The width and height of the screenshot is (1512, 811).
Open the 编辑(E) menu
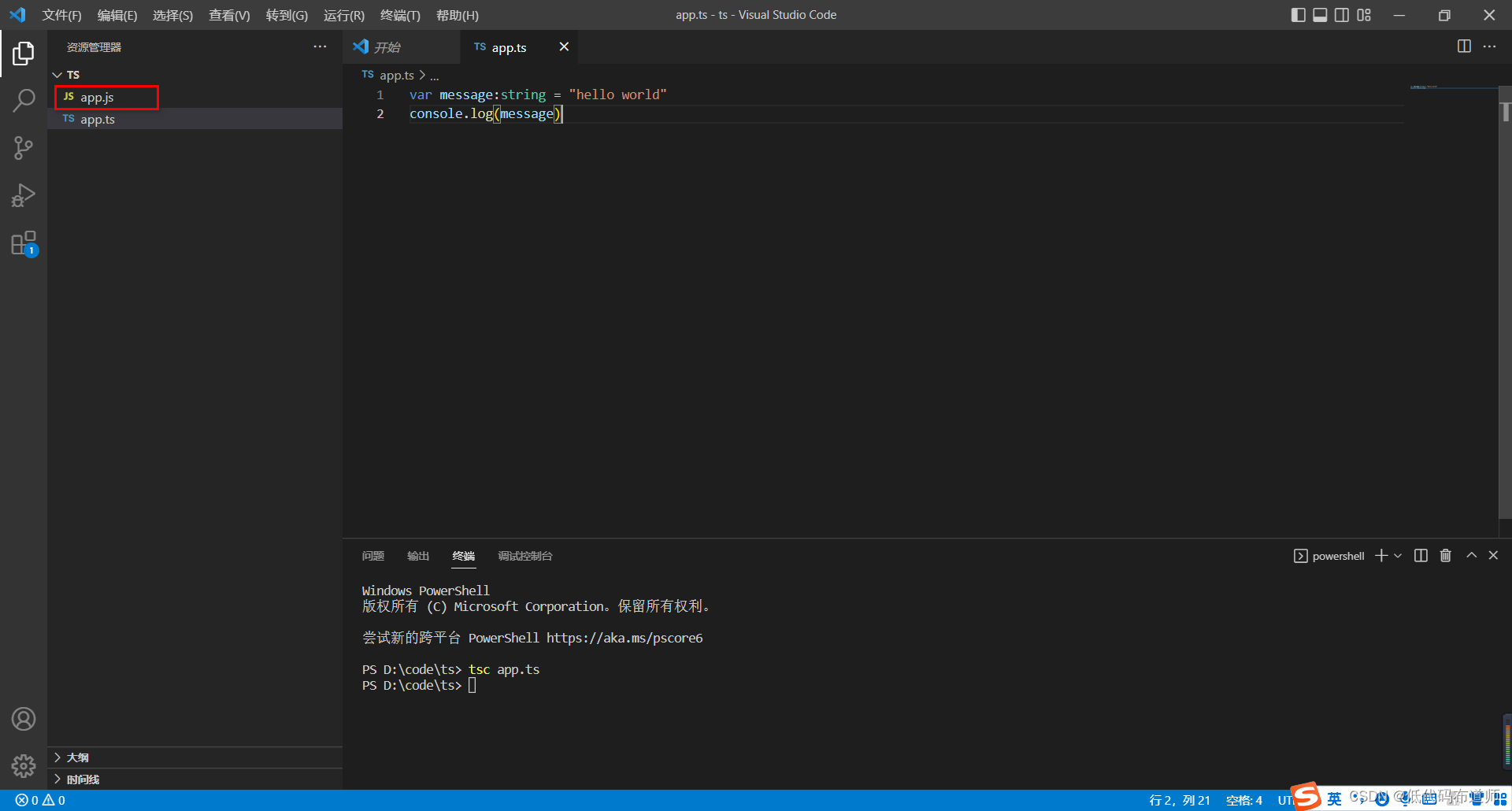tap(117, 15)
